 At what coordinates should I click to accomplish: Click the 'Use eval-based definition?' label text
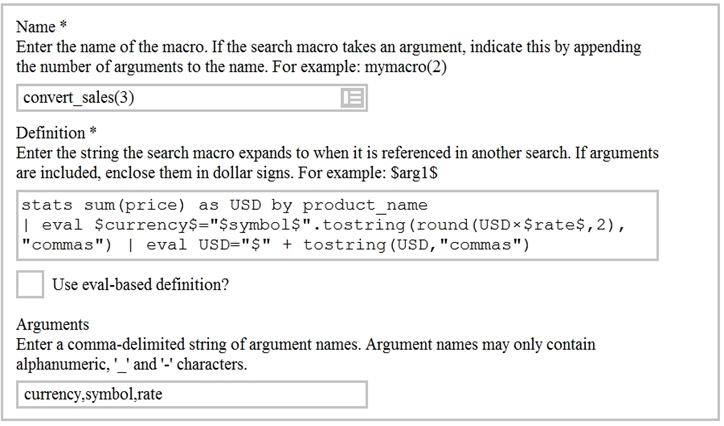click(140, 285)
